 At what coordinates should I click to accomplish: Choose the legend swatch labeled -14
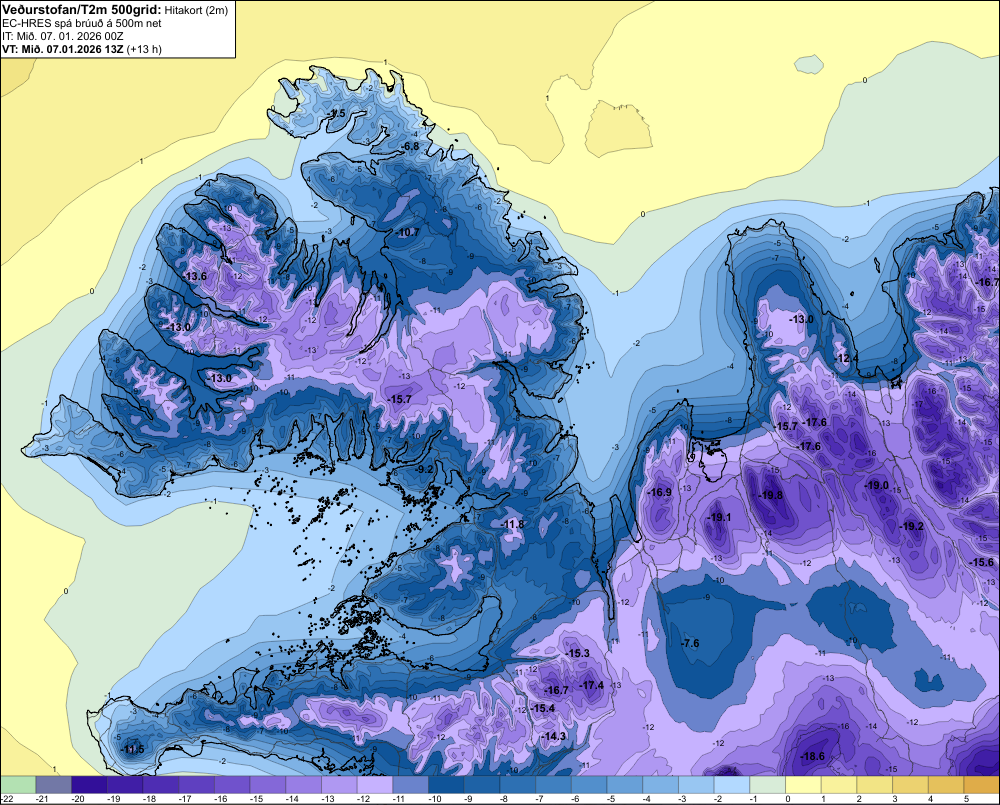[x=304, y=785]
